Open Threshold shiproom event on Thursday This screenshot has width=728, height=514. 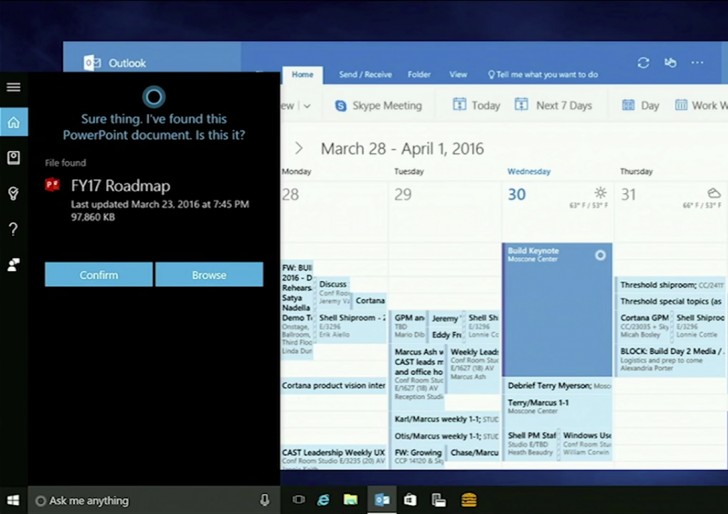pos(671,285)
